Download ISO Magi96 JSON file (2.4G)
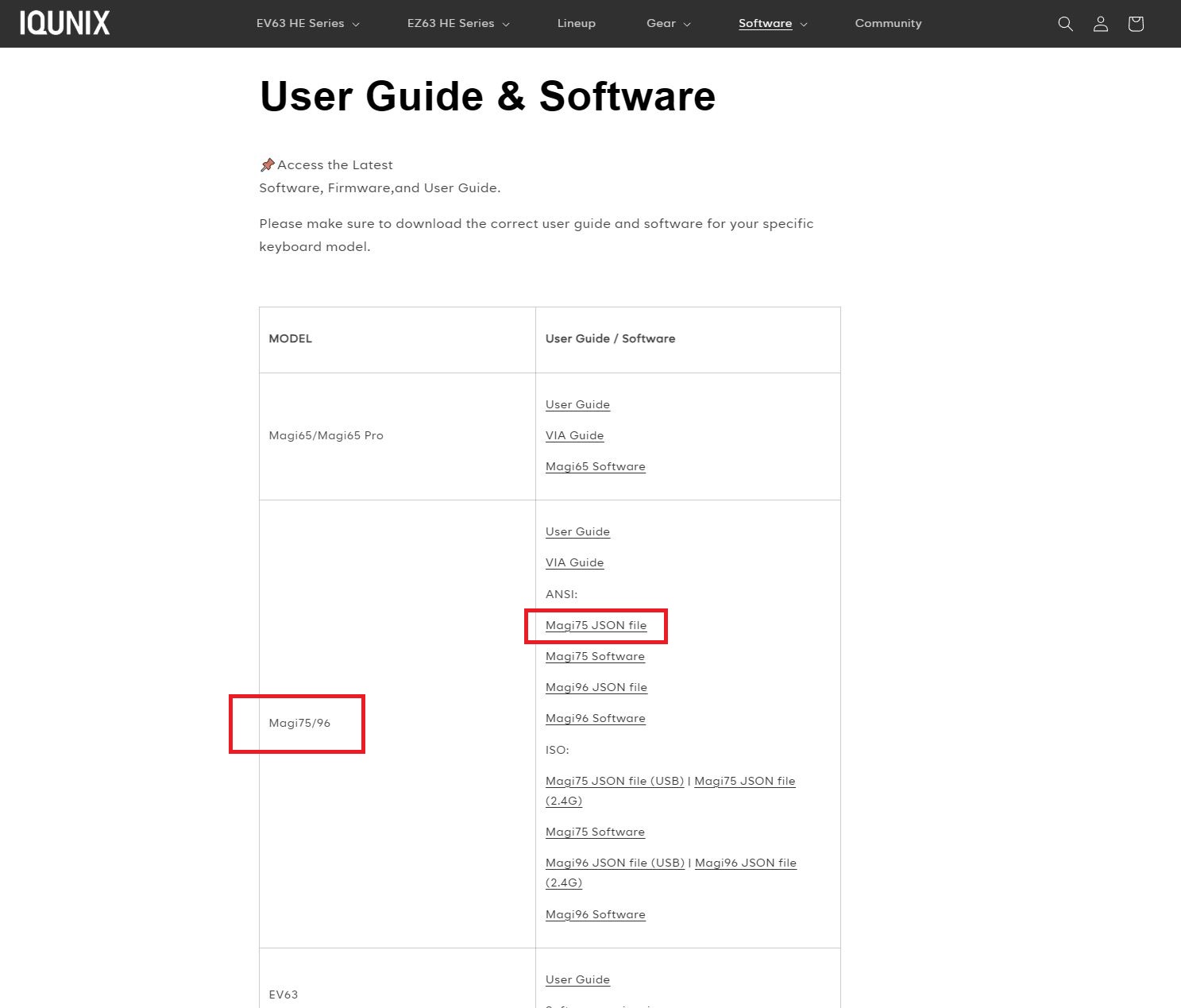 coord(745,863)
